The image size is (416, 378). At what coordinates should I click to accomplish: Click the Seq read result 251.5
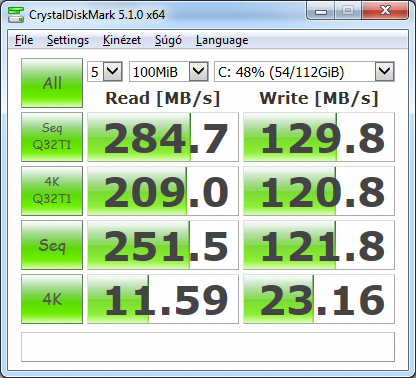point(163,245)
